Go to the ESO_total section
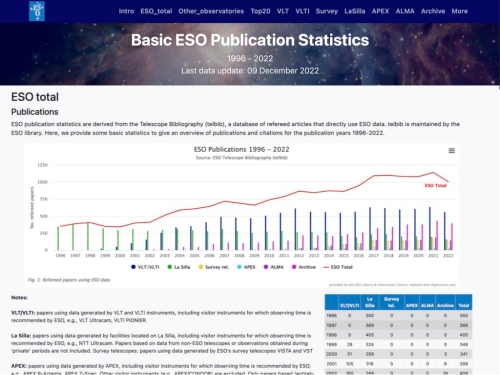The height and width of the screenshot is (375, 500). click(156, 11)
